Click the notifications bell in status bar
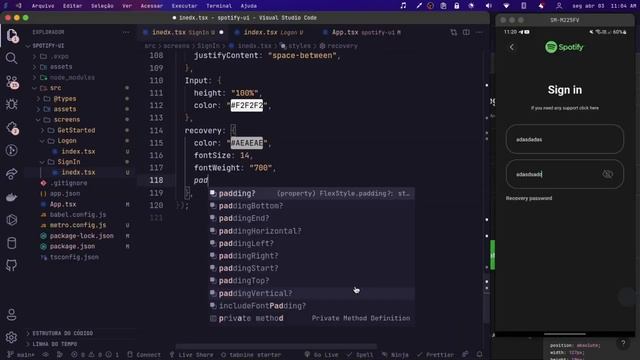640x360 pixels. coord(480,354)
